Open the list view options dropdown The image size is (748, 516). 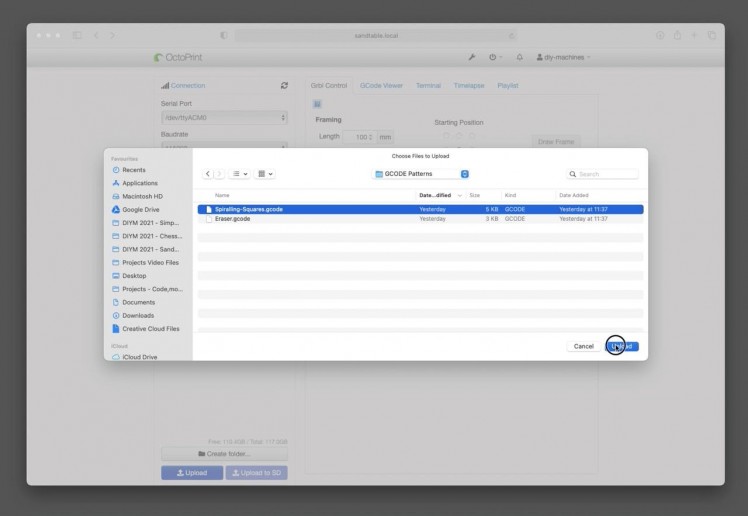(241, 174)
